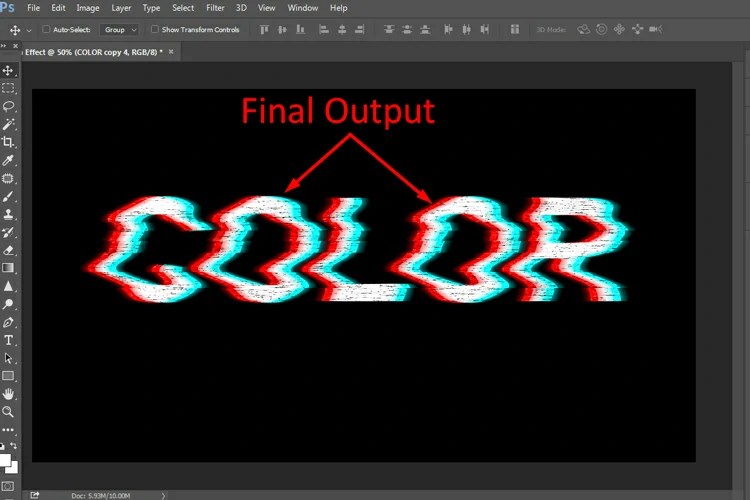Viewport: 750px width, 500px height.
Task: Click Distribute Top Edges button
Action: click(x=389, y=30)
